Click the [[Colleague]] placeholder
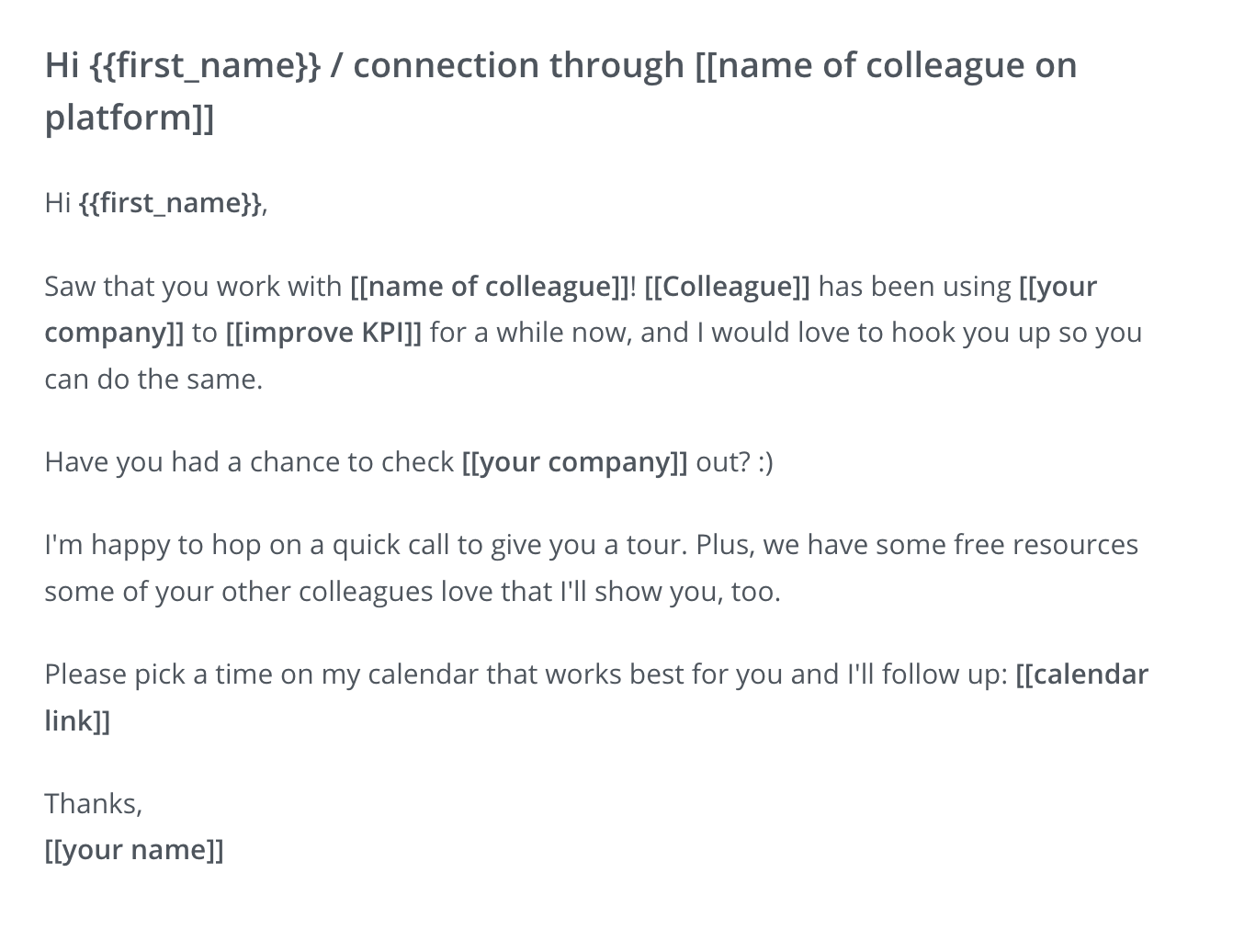 (727, 287)
